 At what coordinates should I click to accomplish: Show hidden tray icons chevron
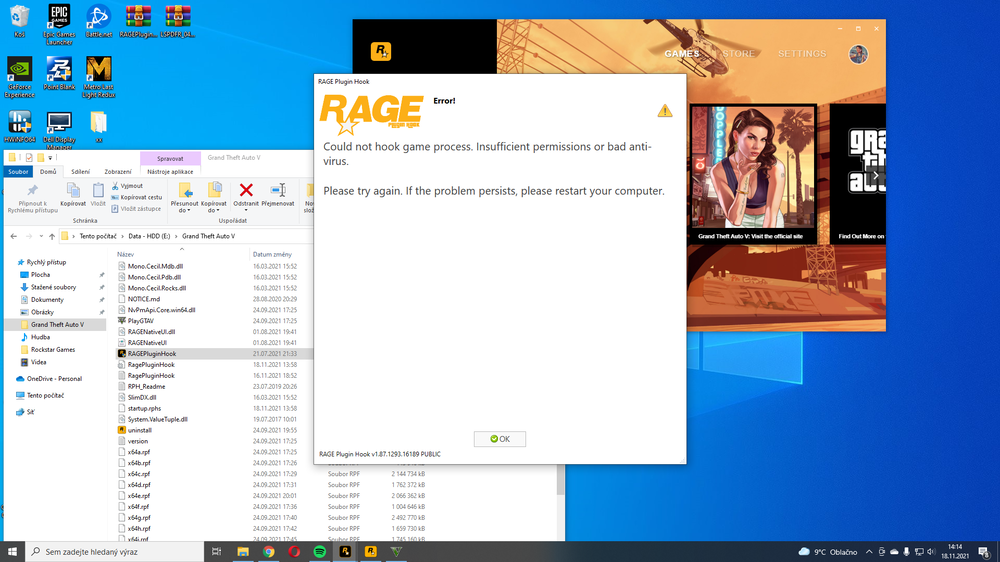point(869,552)
